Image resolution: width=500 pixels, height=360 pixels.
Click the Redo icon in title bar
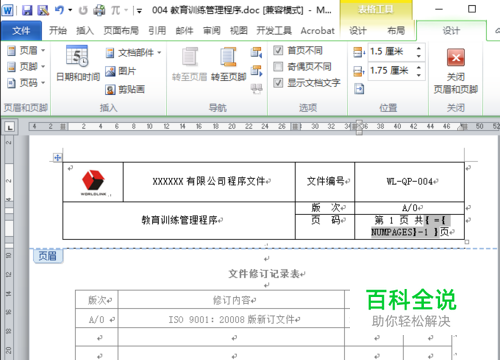tap(83, 11)
